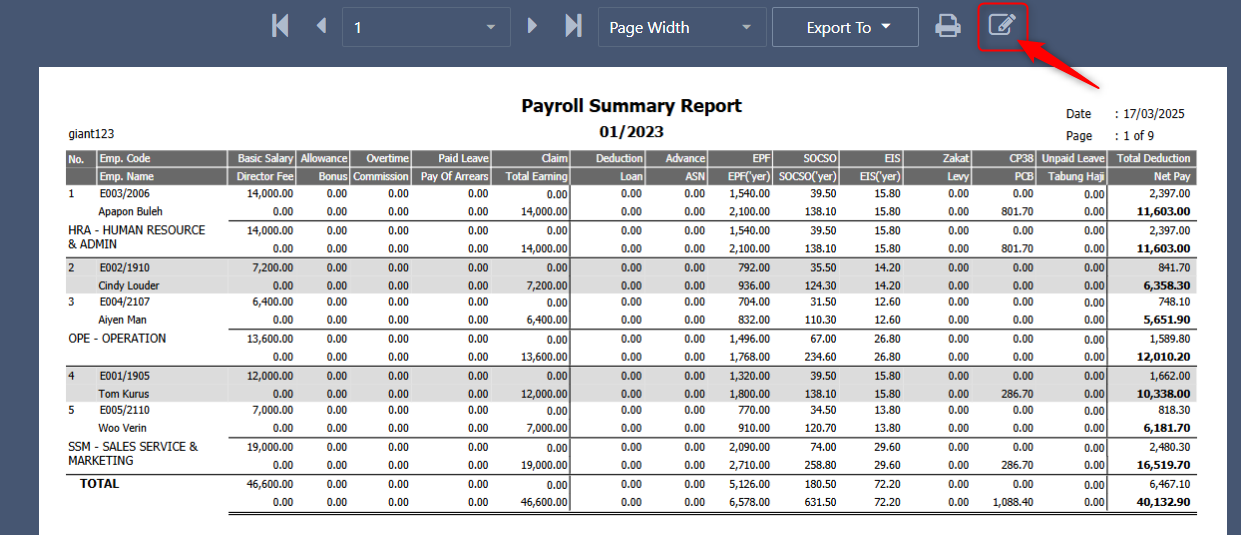Click total EPF value 5,126.00
This screenshot has height=535, width=1241.
point(750,484)
